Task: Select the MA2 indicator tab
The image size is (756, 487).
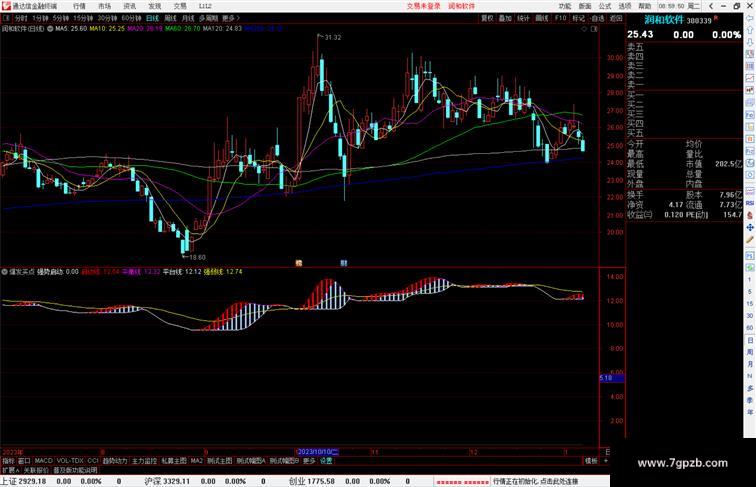Action: pyautogui.click(x=197, y=461)
